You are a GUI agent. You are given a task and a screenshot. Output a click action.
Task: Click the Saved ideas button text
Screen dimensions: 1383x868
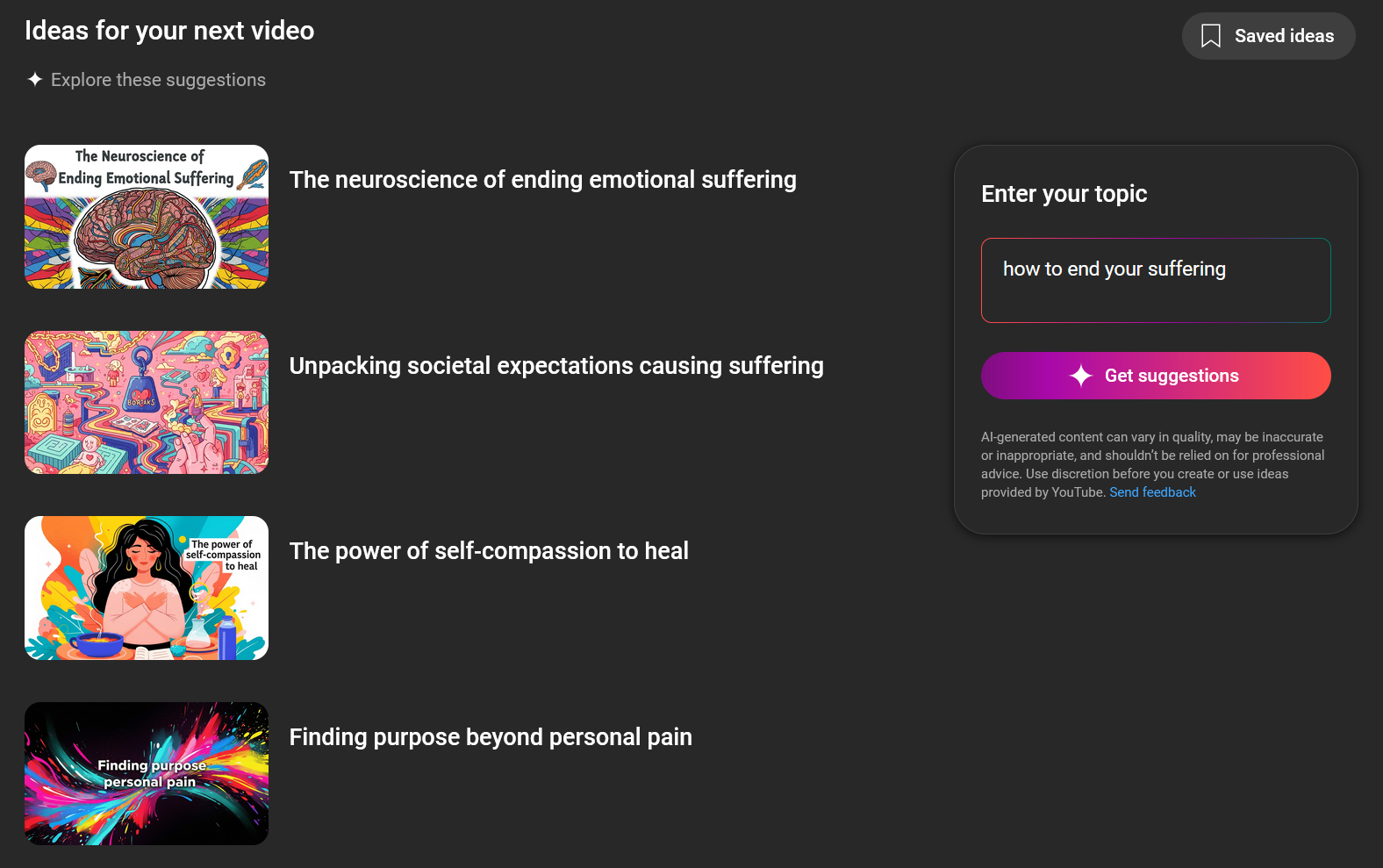pos(1284,36)
